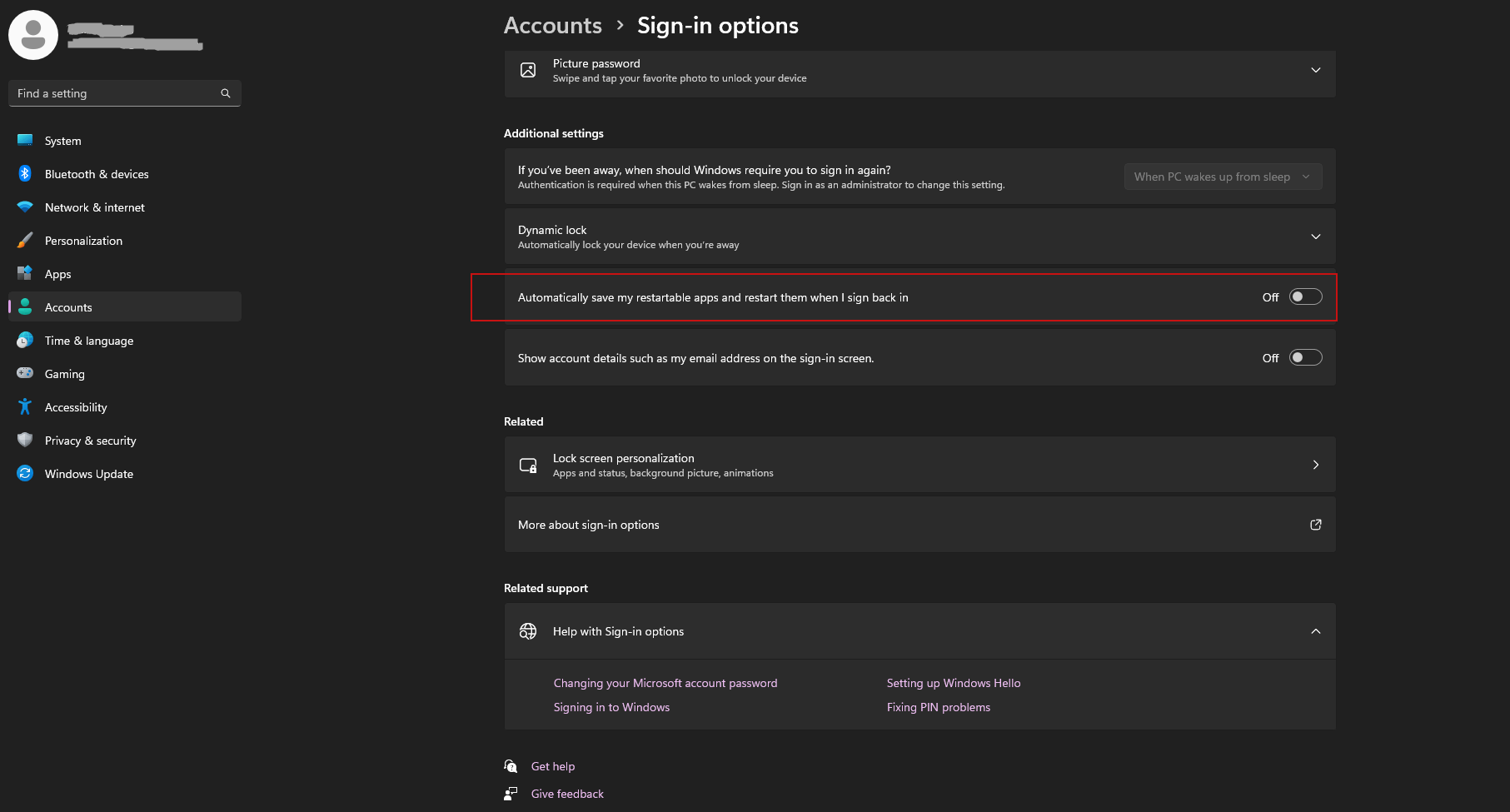Enable automatically save my restartable apps
Image resolution: width=1510 pixels, height=812 pixels.
[x=1305, y=296]
